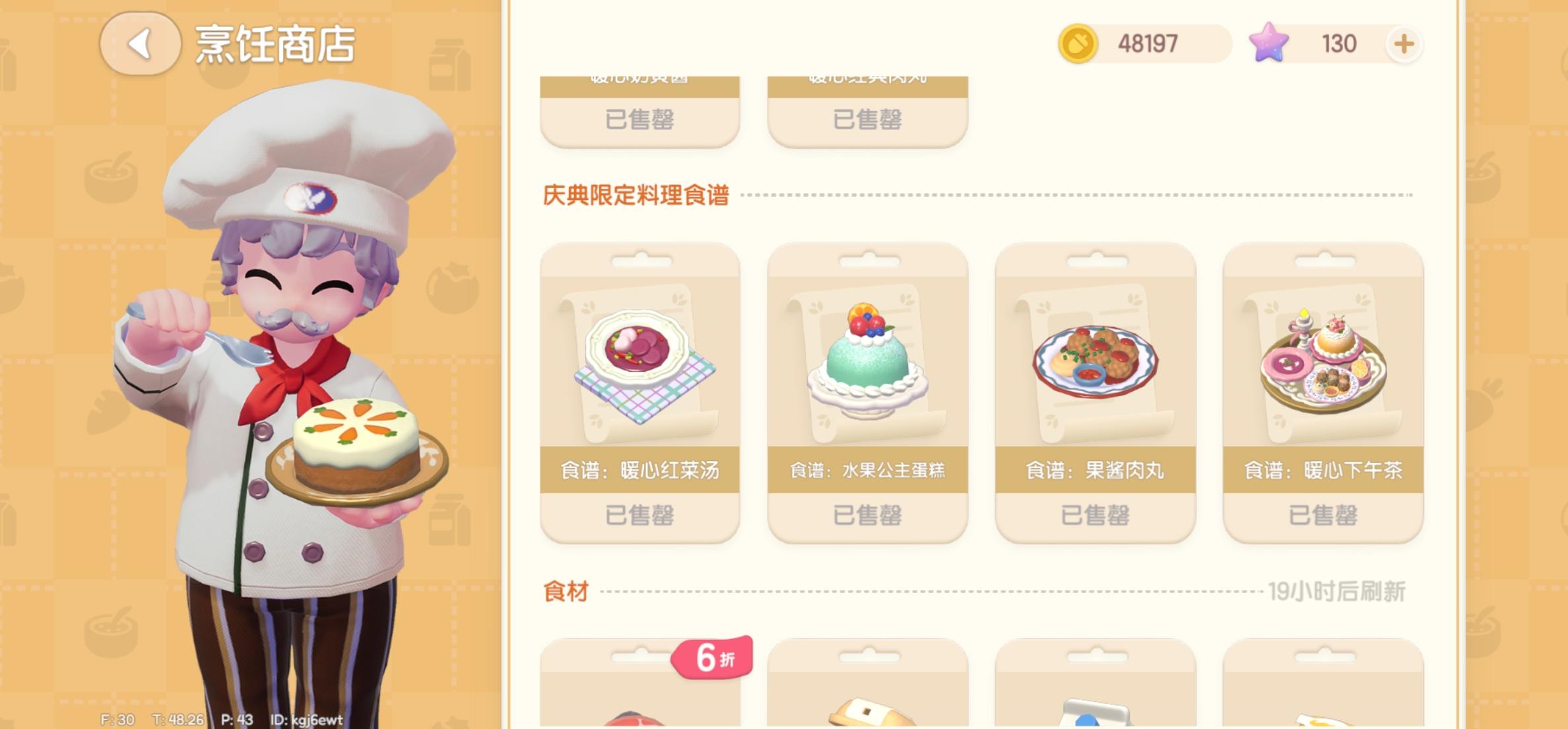The image size is (1568, 729).
Task: Open the 水果公主蛋糕 recipe image
Action: point(867,363)
